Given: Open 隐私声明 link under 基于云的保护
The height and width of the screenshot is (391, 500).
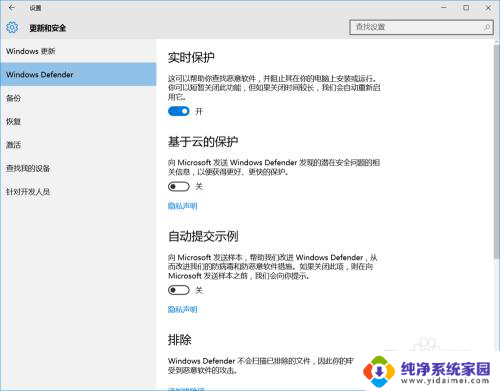Looking at the screenshot, I should (183, 206).
